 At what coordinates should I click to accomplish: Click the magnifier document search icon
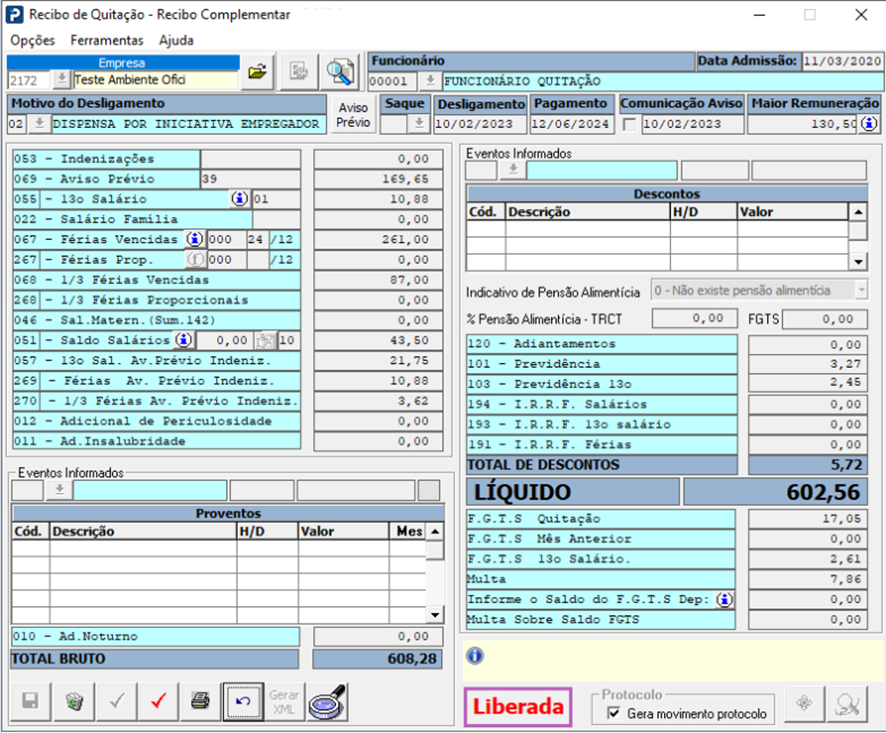click(x=342, y=71)
